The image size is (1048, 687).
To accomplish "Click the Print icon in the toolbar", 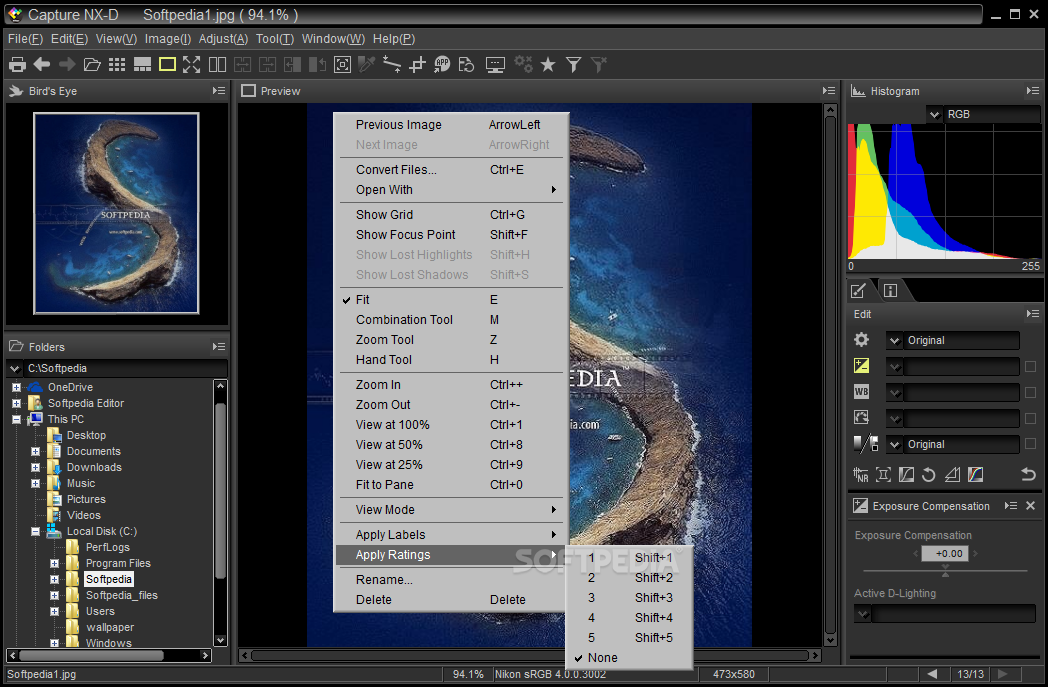I will point(17,64).
